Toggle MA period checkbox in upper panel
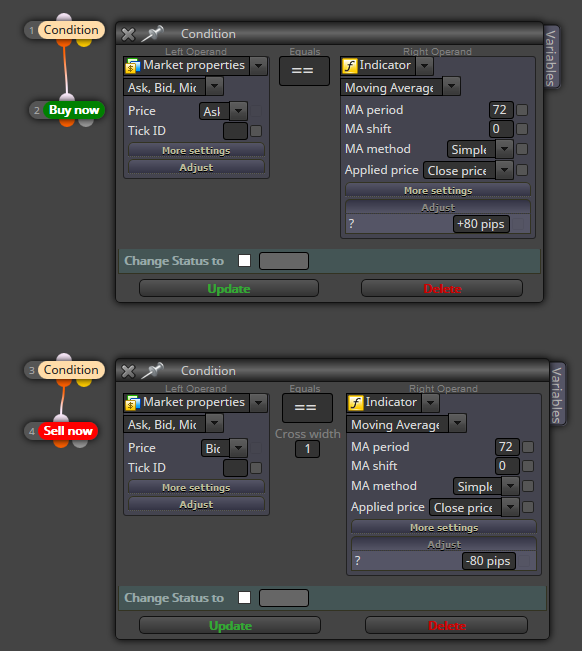This screenshot has height=651, width=582. (522, 110)
